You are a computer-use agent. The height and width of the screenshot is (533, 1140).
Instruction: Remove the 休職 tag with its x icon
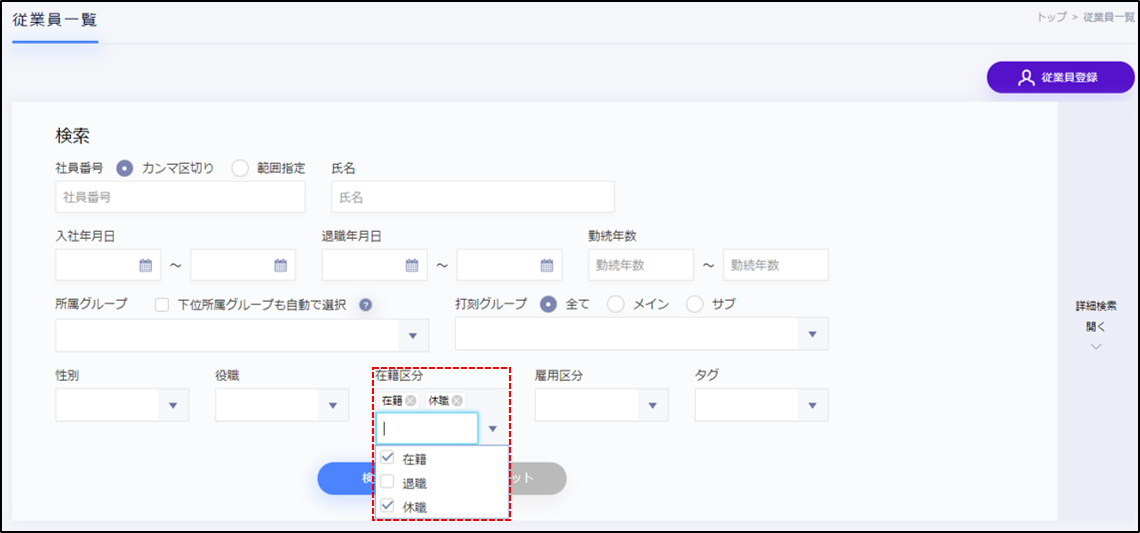tap(457, 401)
